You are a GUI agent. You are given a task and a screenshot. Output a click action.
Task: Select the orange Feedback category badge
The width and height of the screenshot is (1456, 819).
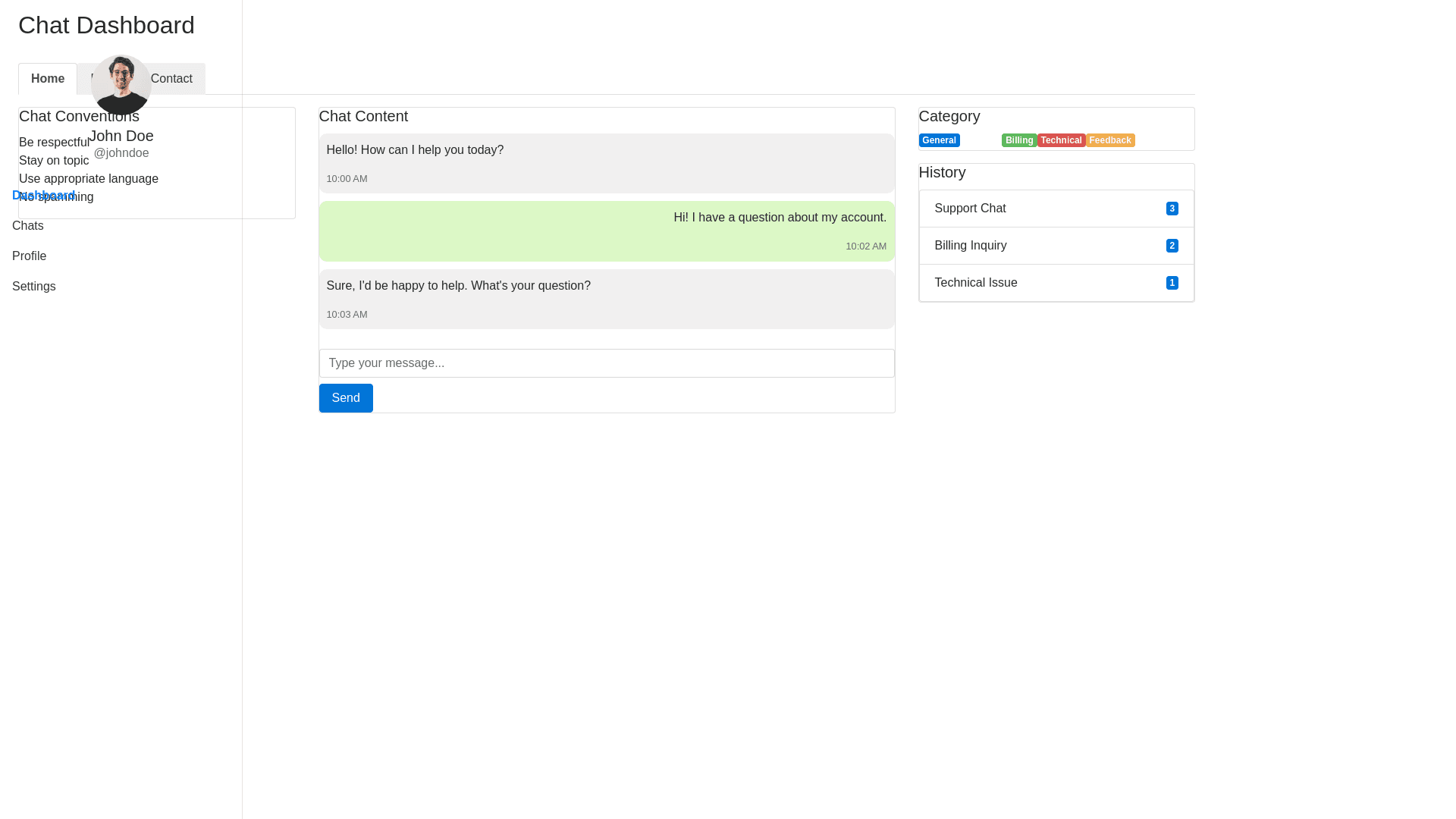point(1109,140)
